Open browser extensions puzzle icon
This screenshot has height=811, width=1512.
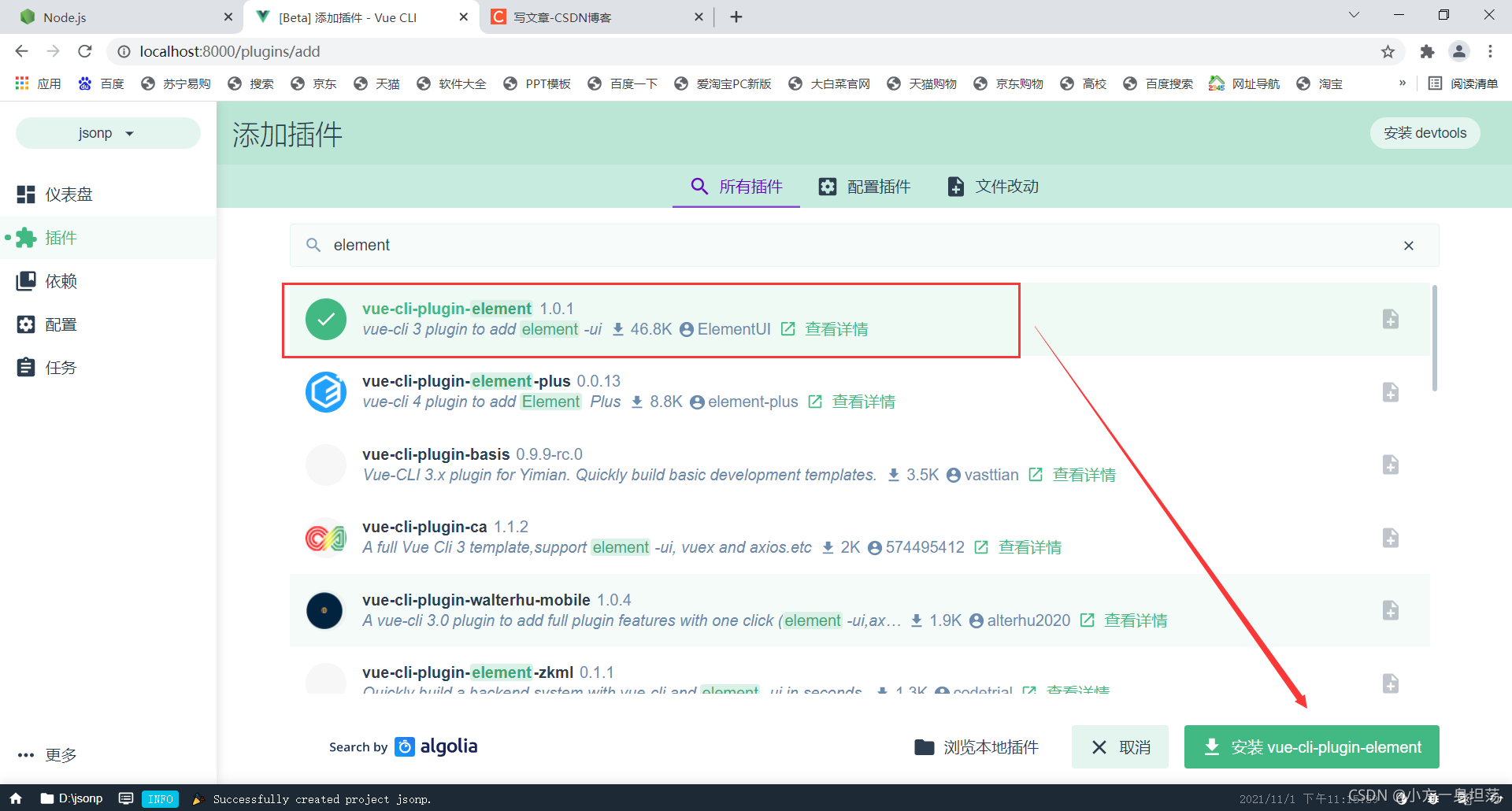[x=1427, y=51]
